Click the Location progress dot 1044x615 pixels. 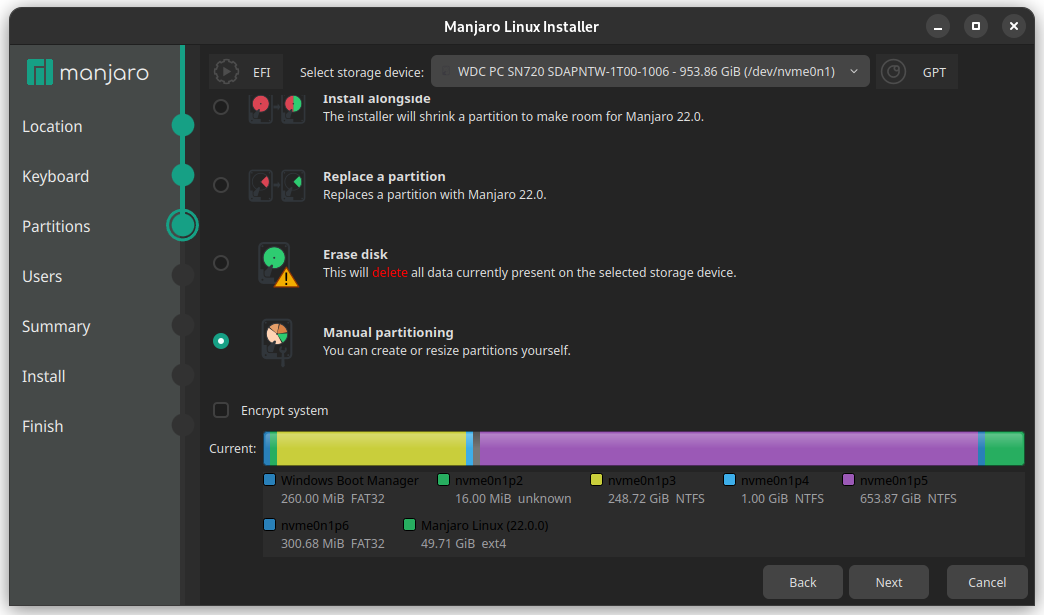tap(182, 125)
